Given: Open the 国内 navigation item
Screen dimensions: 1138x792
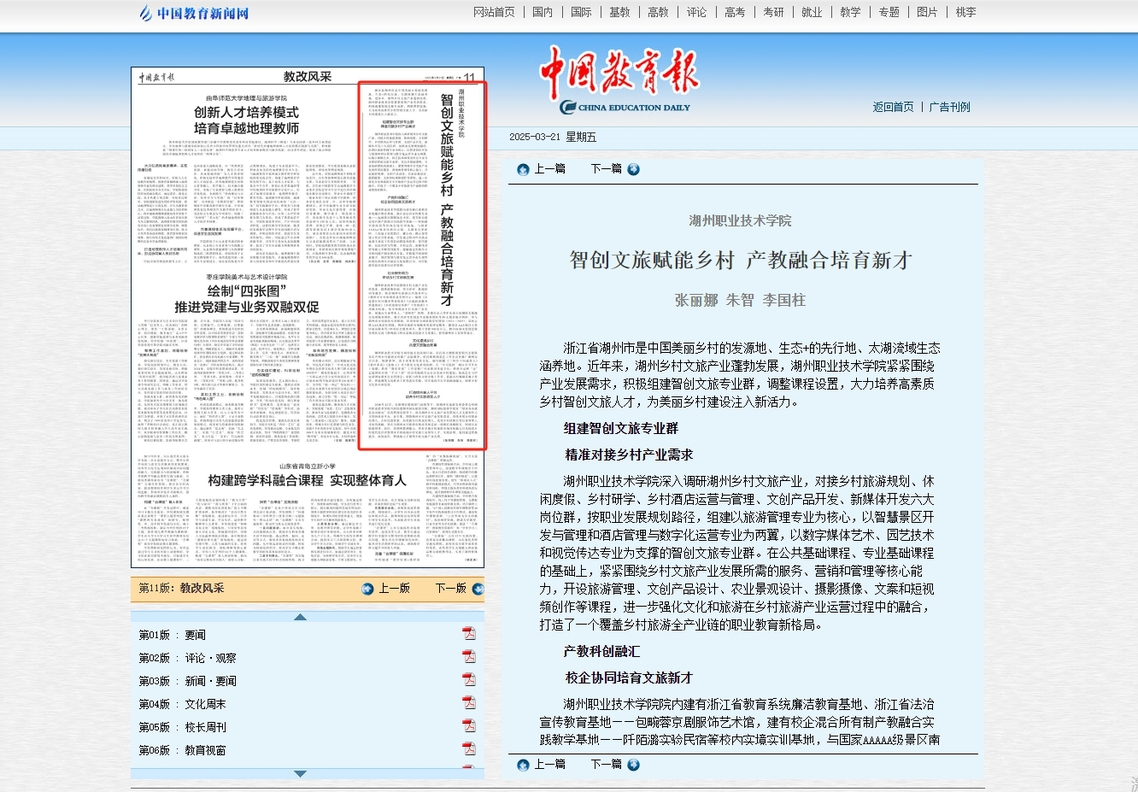Looking at the screenshot, I should 542,12.
